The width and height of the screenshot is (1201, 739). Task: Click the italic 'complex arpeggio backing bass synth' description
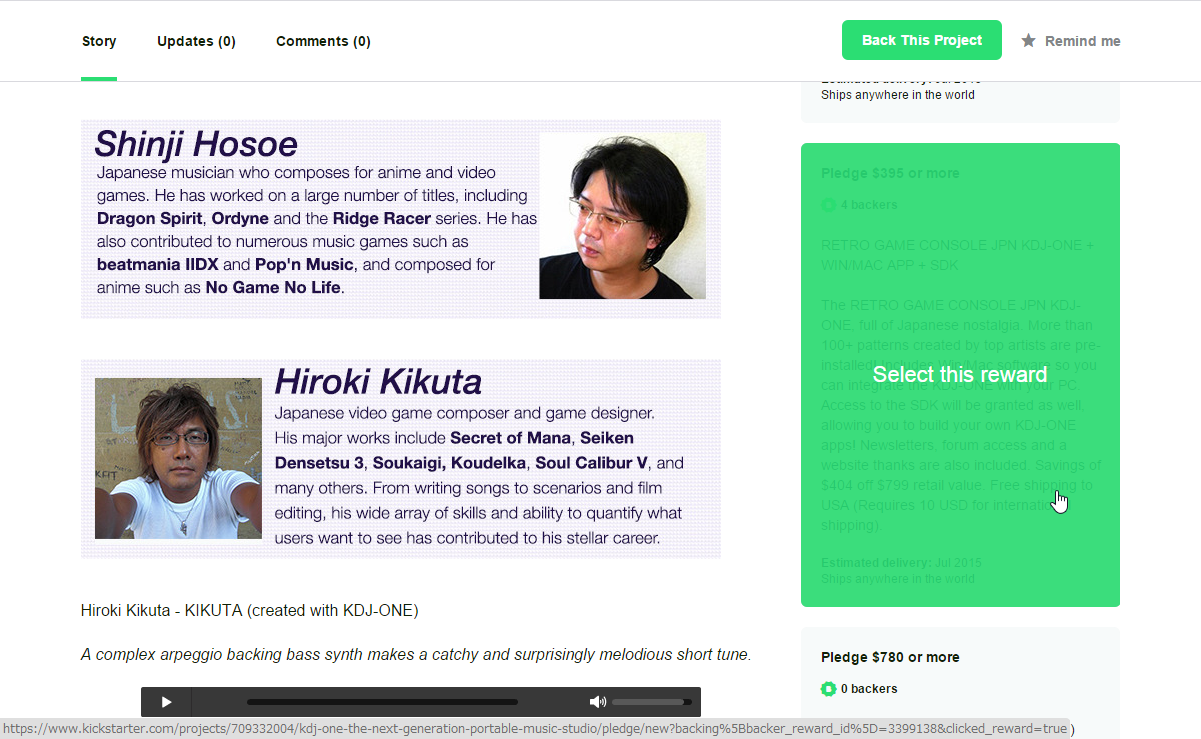click(416, 655)
